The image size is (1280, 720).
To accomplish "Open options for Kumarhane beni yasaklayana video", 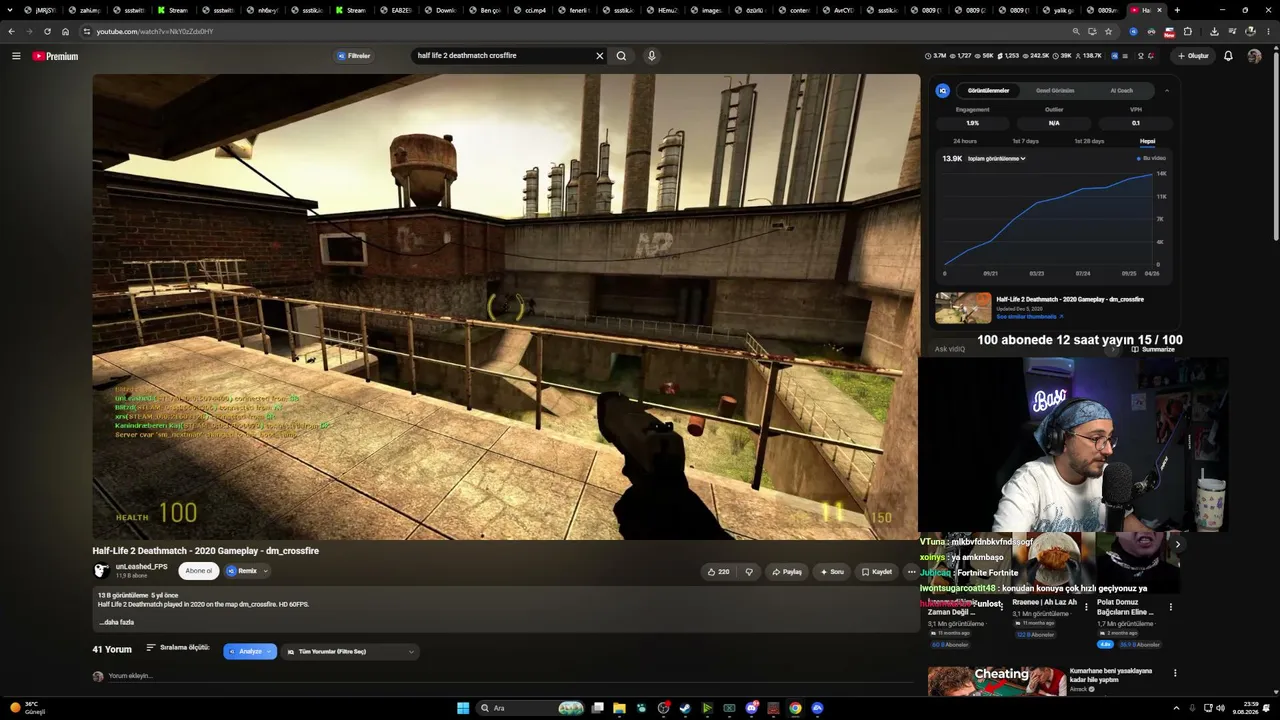I will tap(1175, 673).
